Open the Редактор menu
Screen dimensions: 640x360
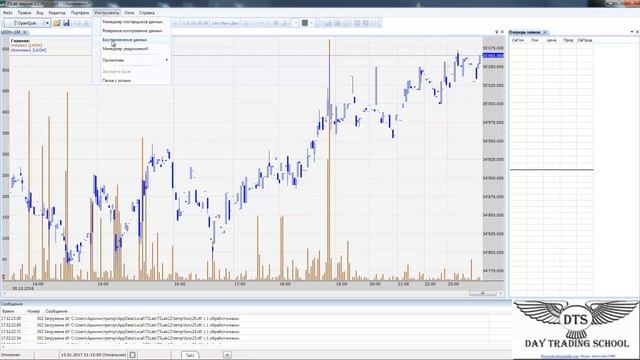click(57, 13)
